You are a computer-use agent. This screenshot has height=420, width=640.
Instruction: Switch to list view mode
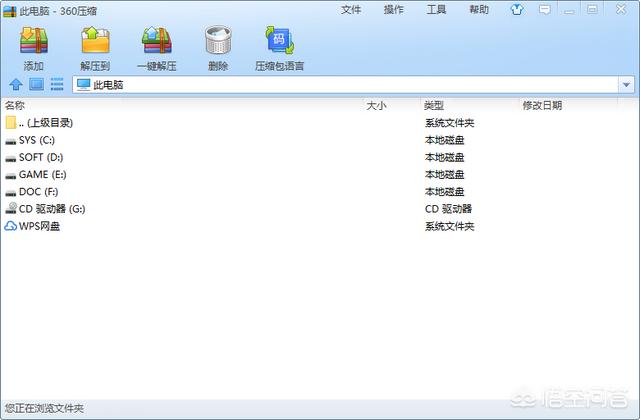pyautogui.click(x=57, y=84)
